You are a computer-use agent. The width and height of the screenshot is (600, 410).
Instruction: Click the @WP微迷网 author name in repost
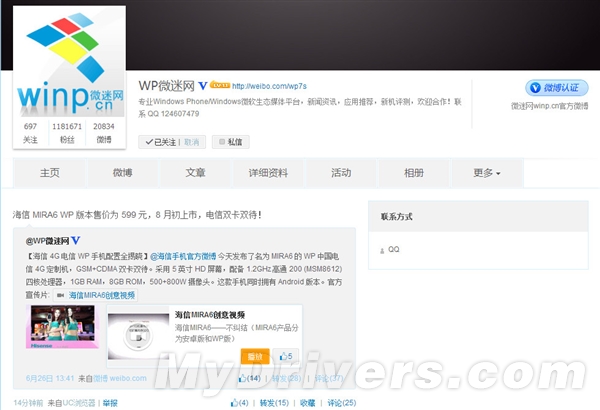(47, 241)
